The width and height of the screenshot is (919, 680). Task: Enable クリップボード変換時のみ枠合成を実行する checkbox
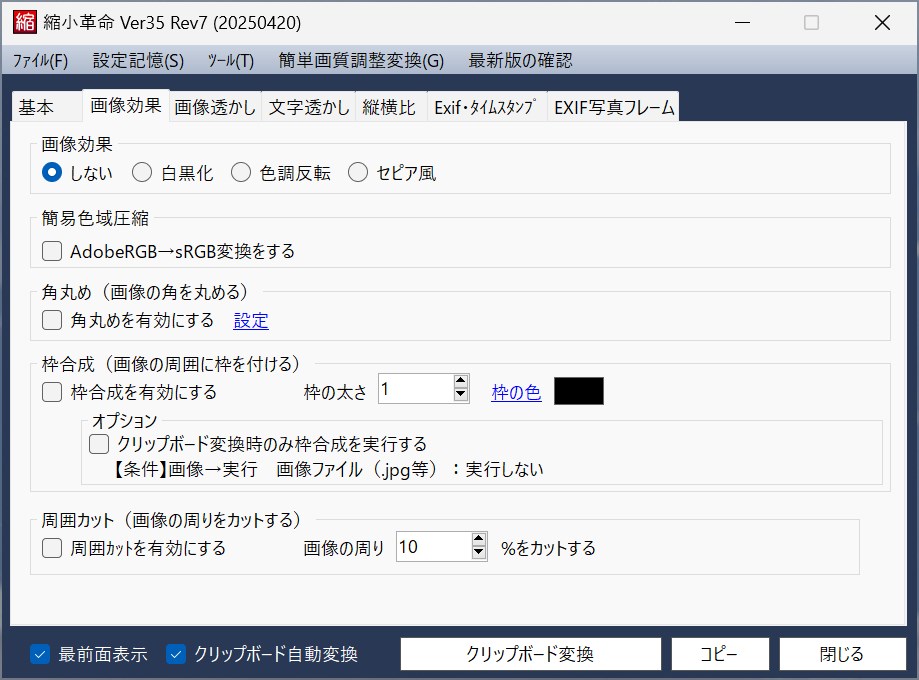[98, 444]
